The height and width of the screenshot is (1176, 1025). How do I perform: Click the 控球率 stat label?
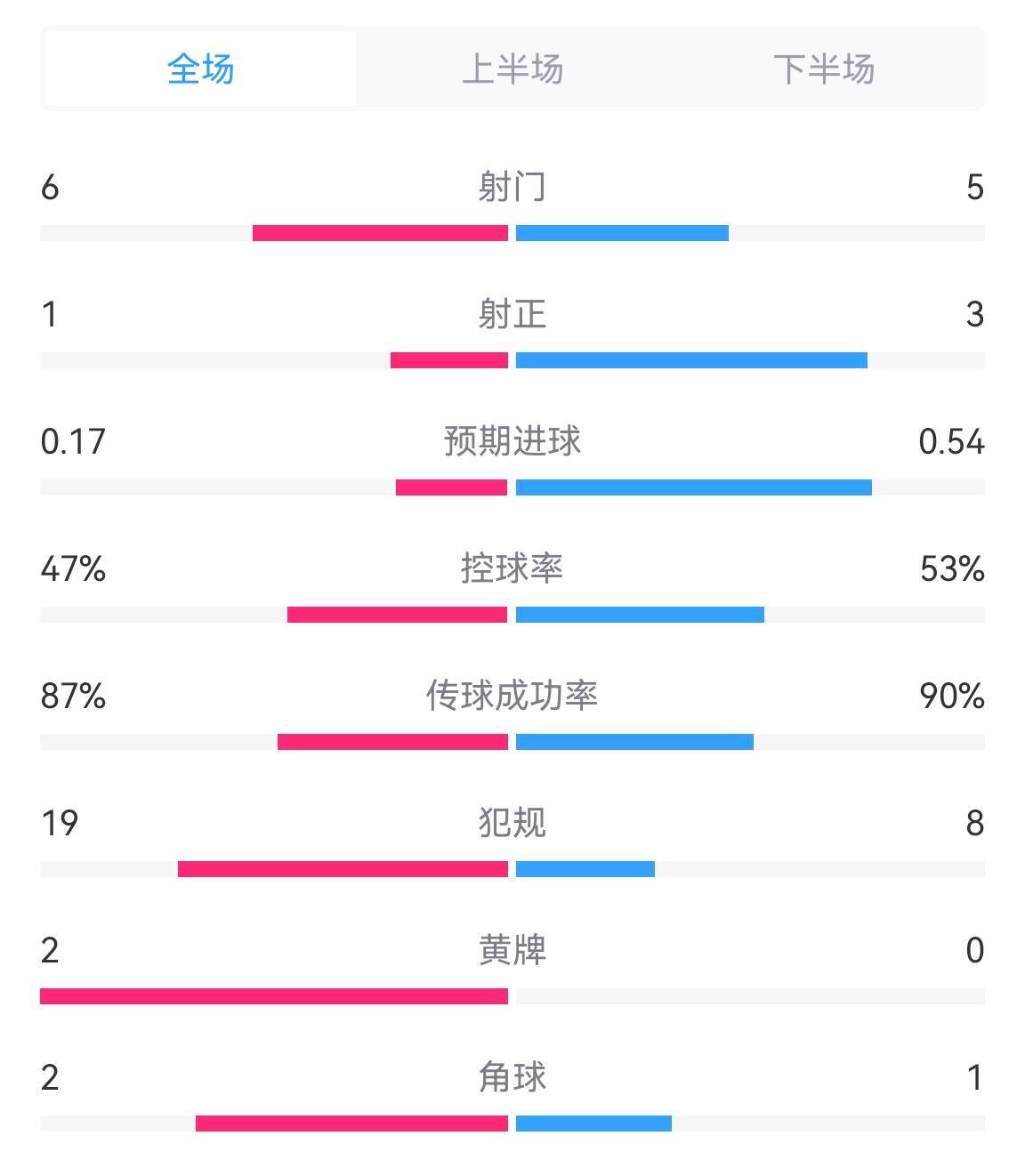pyautogui.click(x=512, y=568)
